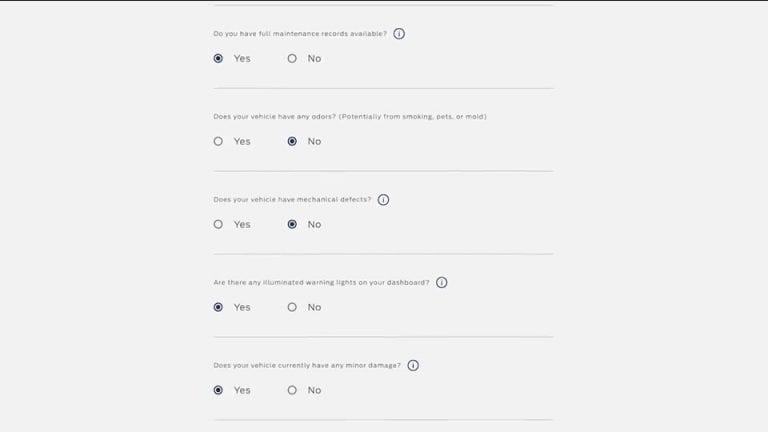The image size is (768, 432).
Task: Select Yes for full maintenance records
Action: (x=218, y=58)
